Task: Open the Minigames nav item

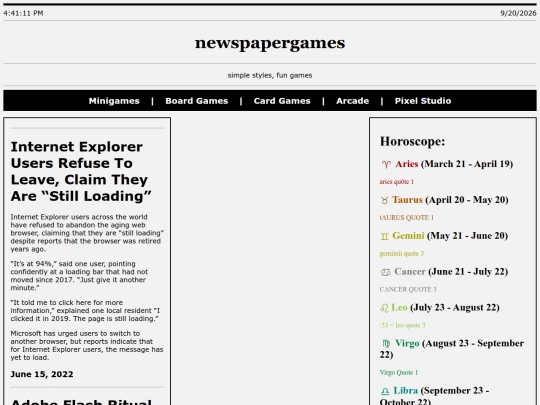Action: tap(114, 101)
